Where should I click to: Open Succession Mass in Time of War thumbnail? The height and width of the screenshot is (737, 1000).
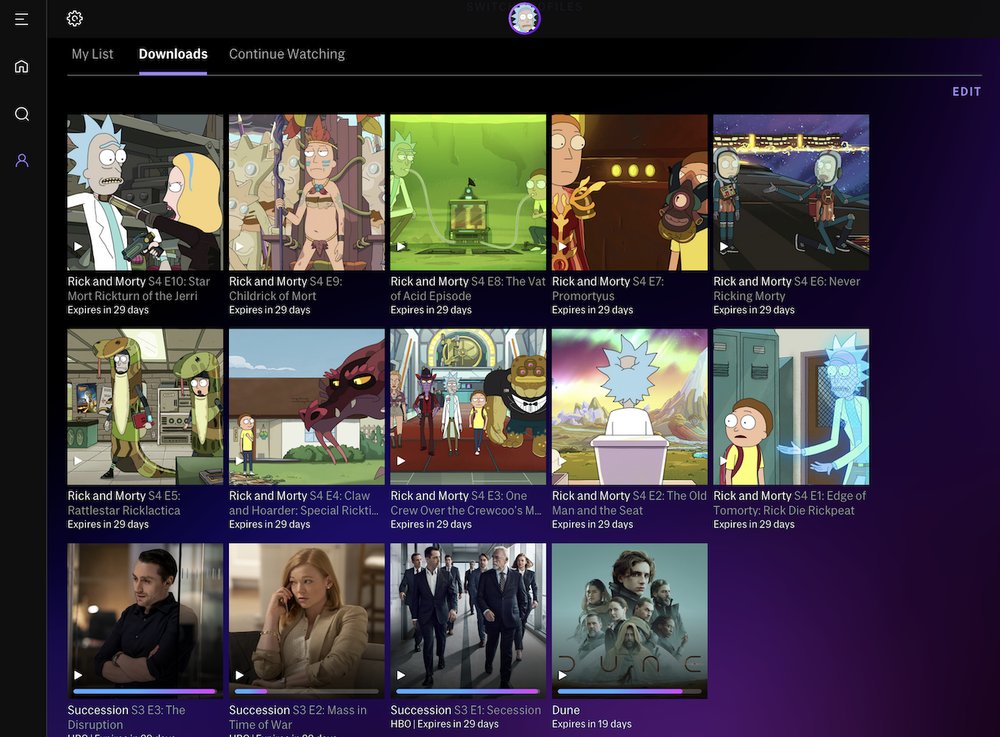pos(307,621)
